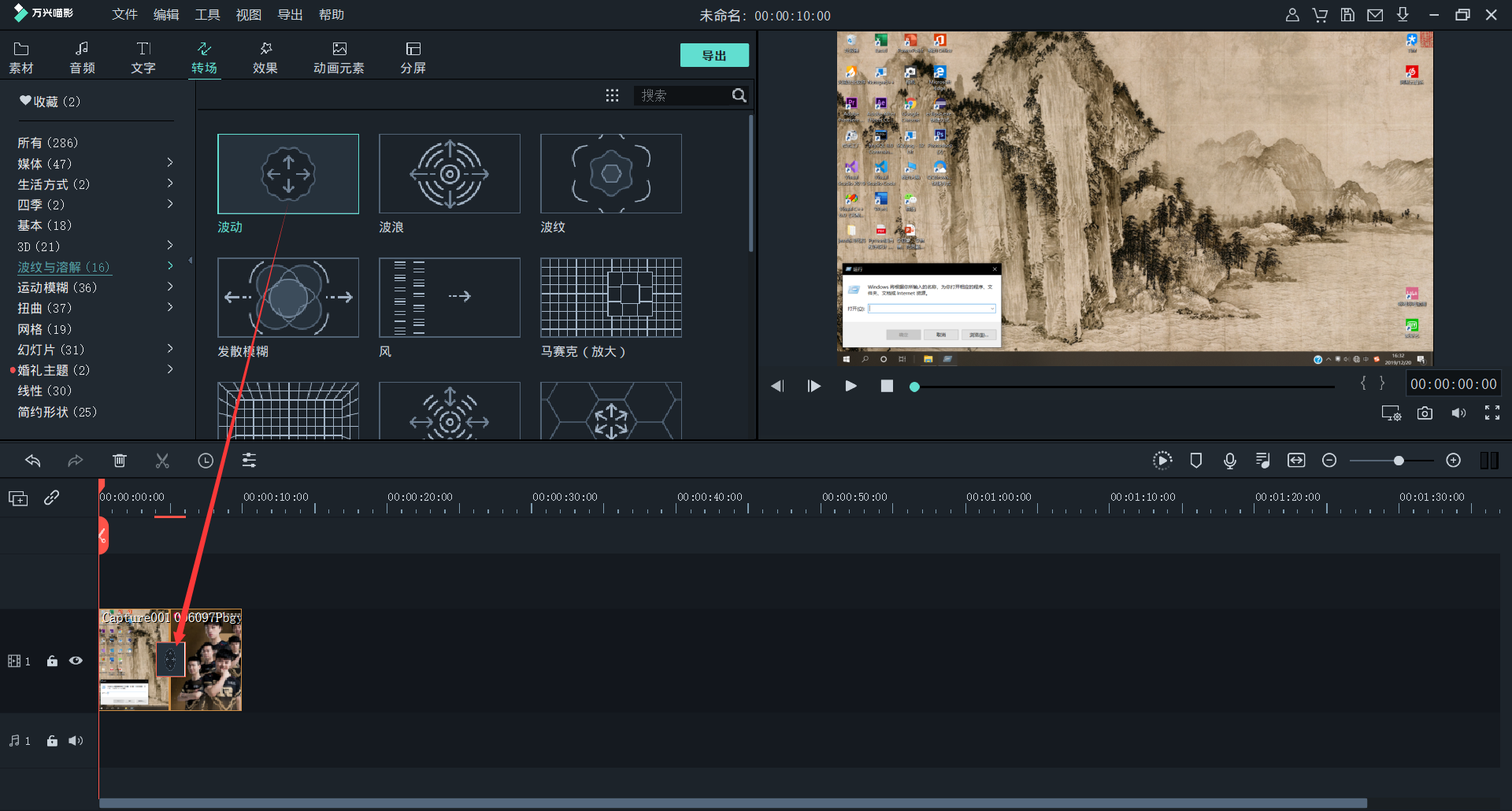The width and height of the screenshot is (1512, 811).
Task: Click the undo arrow in timeline toolbar
Action: (33, 461)
